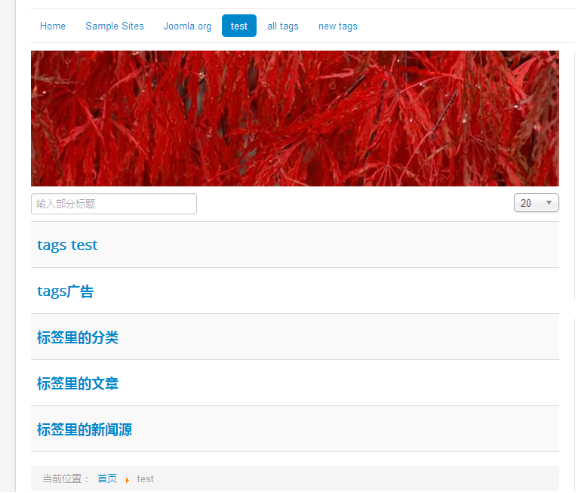
Task: Click the tags test list row background
Action: [295, 245]
